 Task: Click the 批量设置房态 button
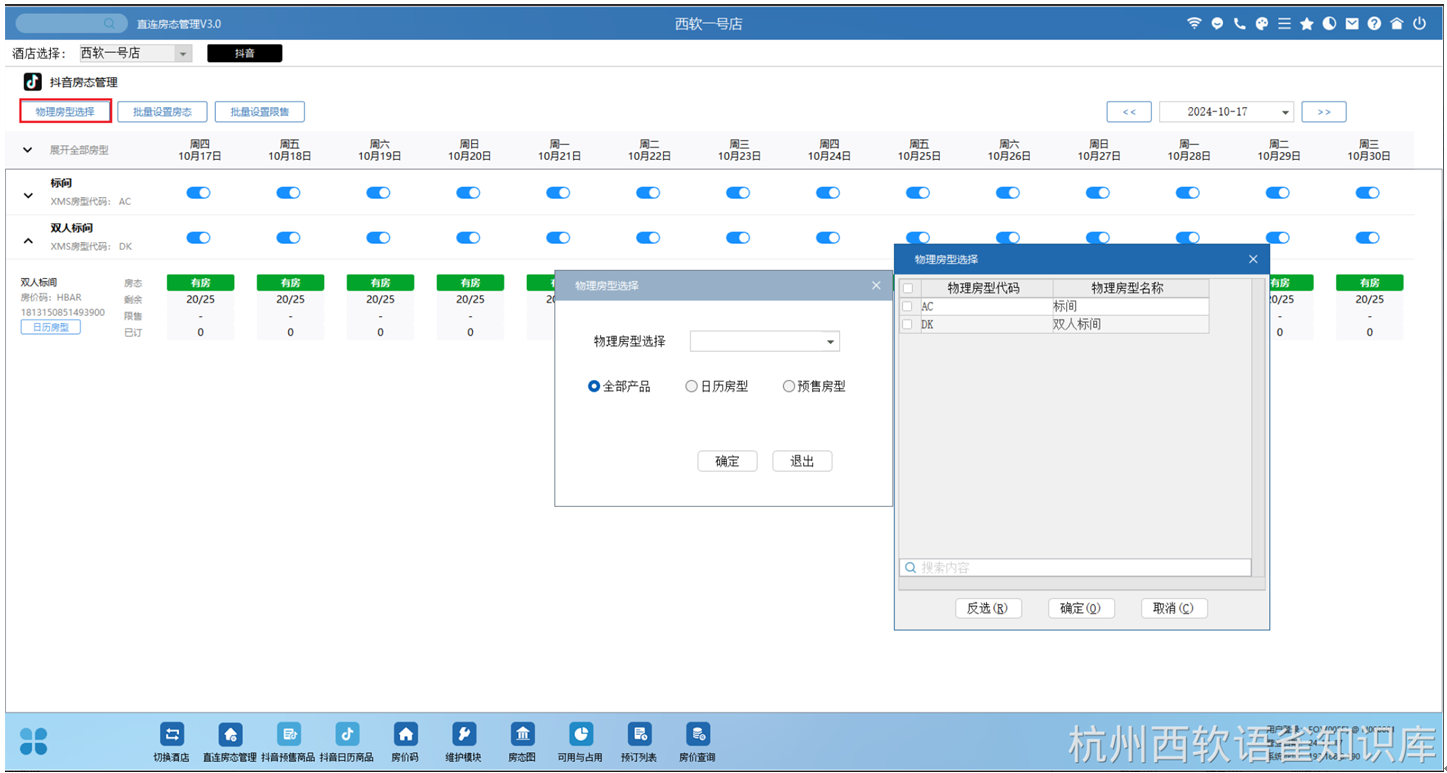click(162, 112)
